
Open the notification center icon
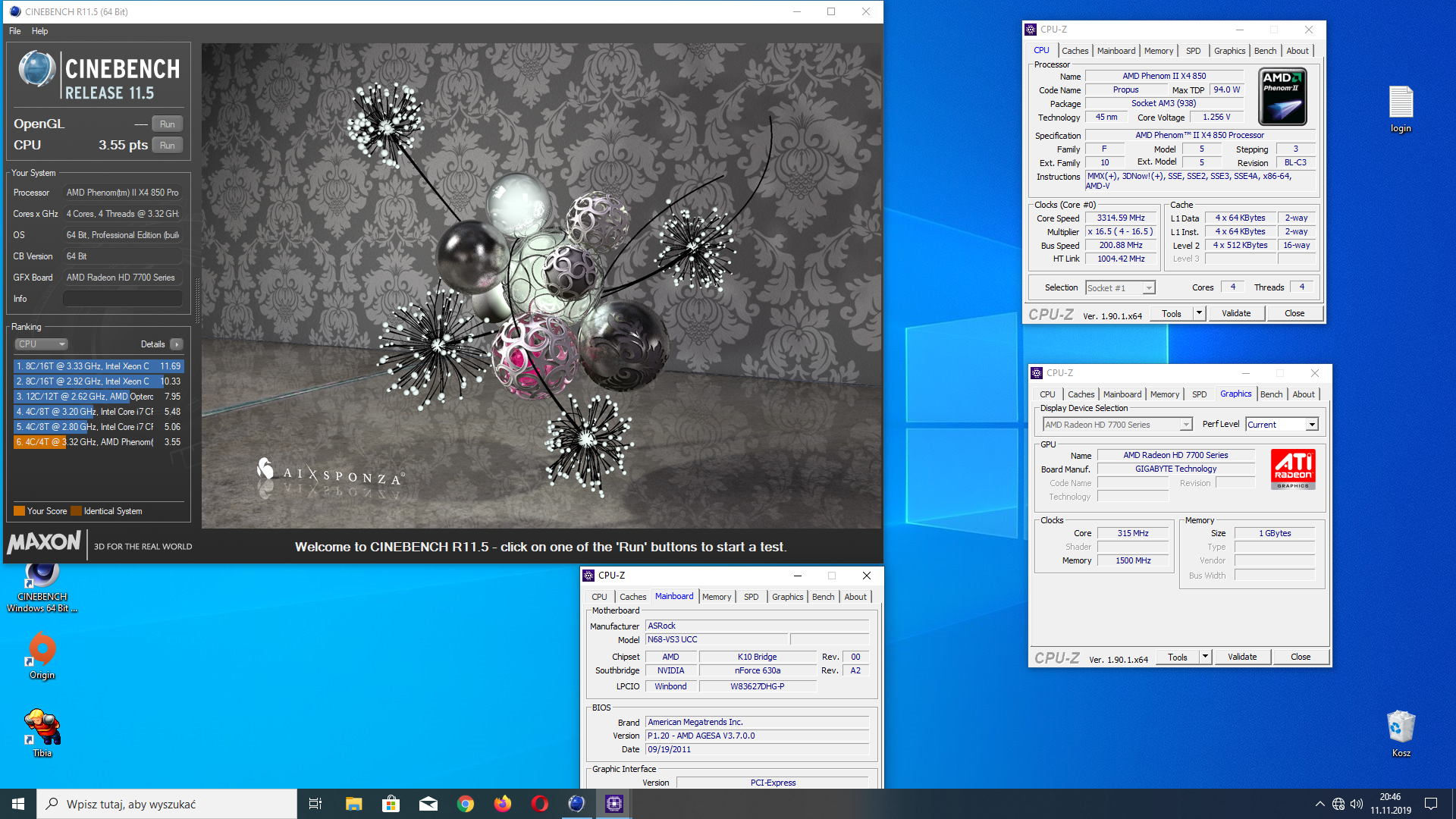(1431, 804)
